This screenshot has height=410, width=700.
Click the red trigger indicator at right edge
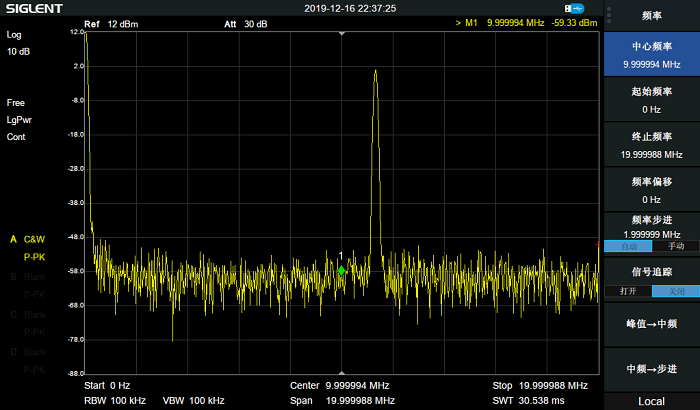[597, 244]
